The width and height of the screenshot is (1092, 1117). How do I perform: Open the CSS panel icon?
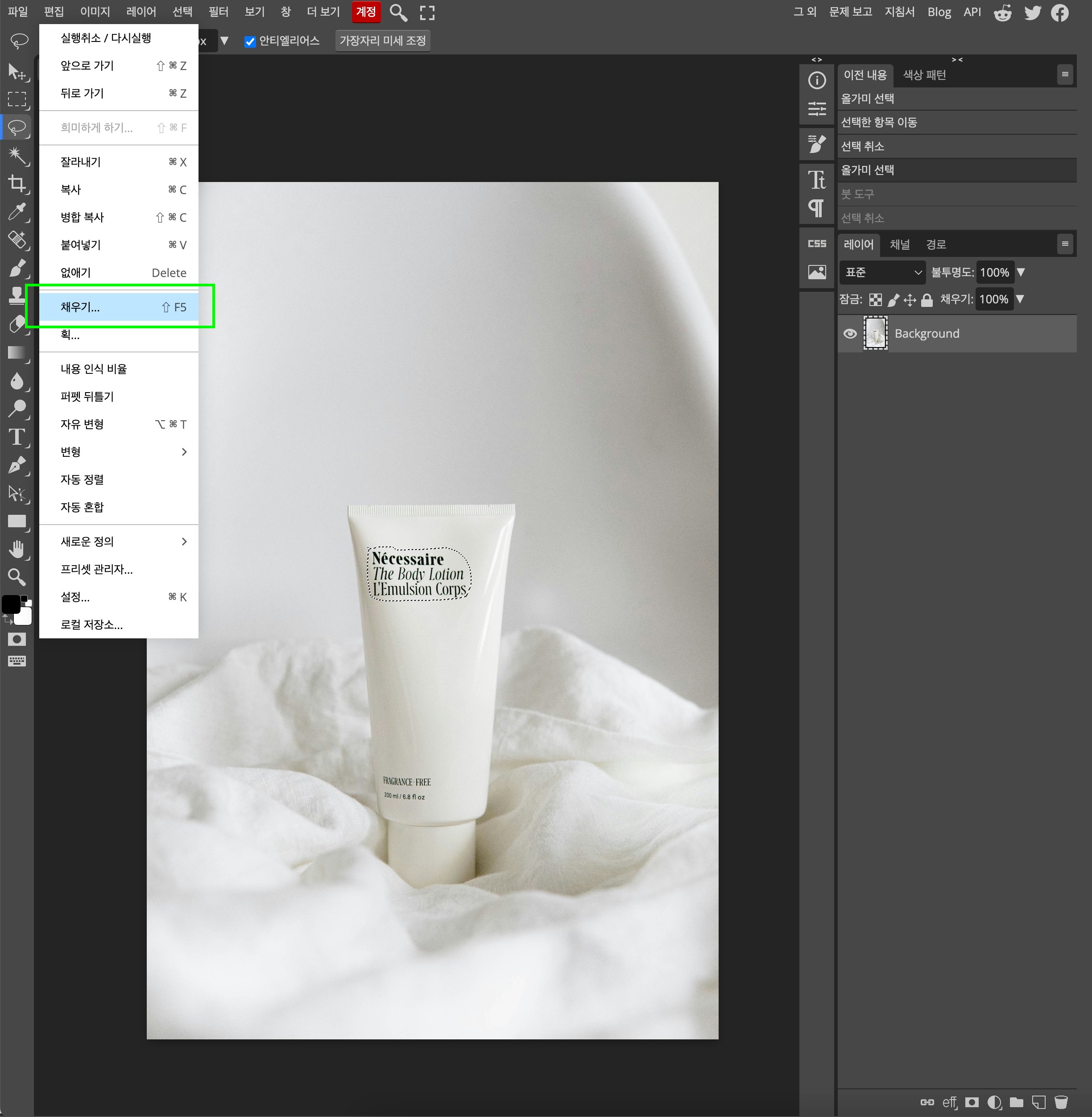tap(817, 244)
